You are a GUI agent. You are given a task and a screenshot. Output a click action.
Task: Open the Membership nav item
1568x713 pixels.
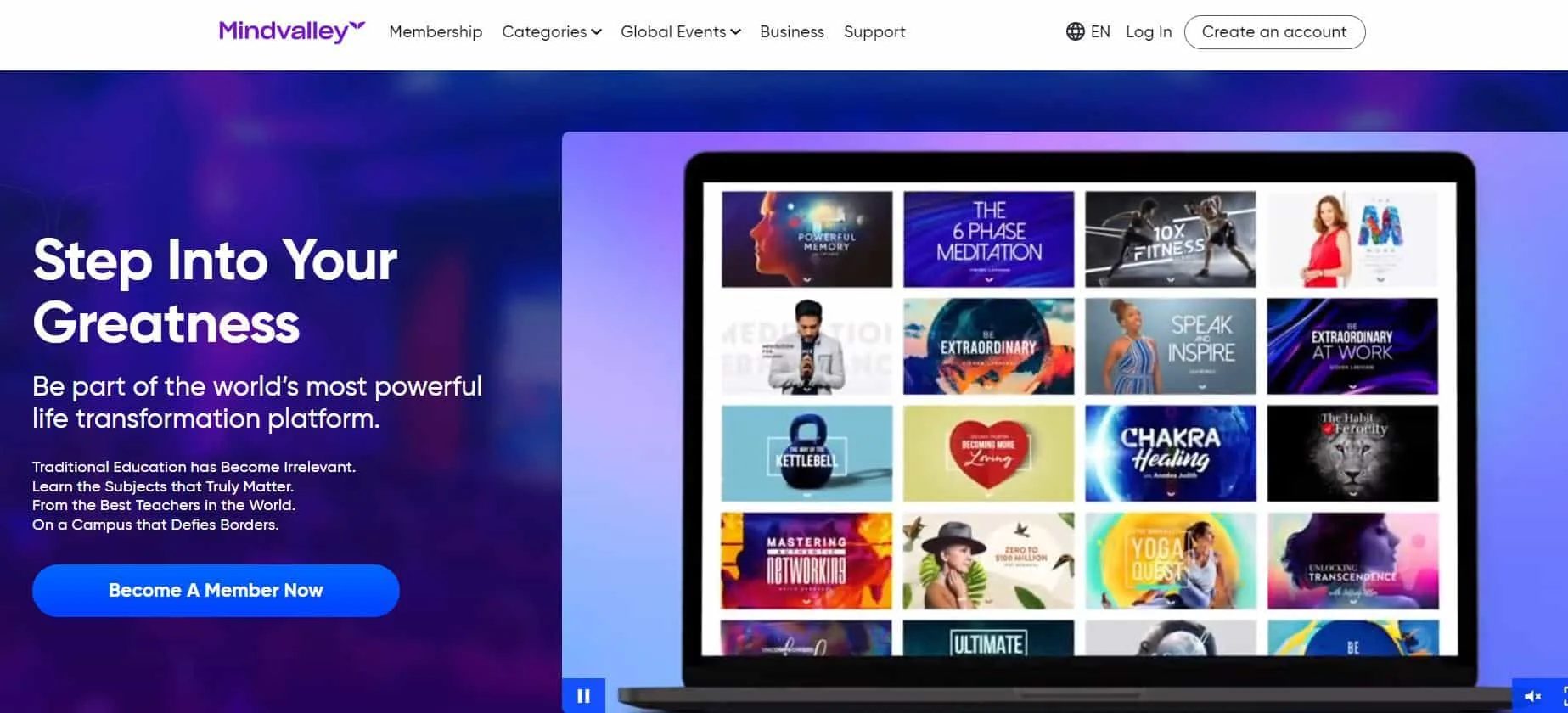pos(436,32)
